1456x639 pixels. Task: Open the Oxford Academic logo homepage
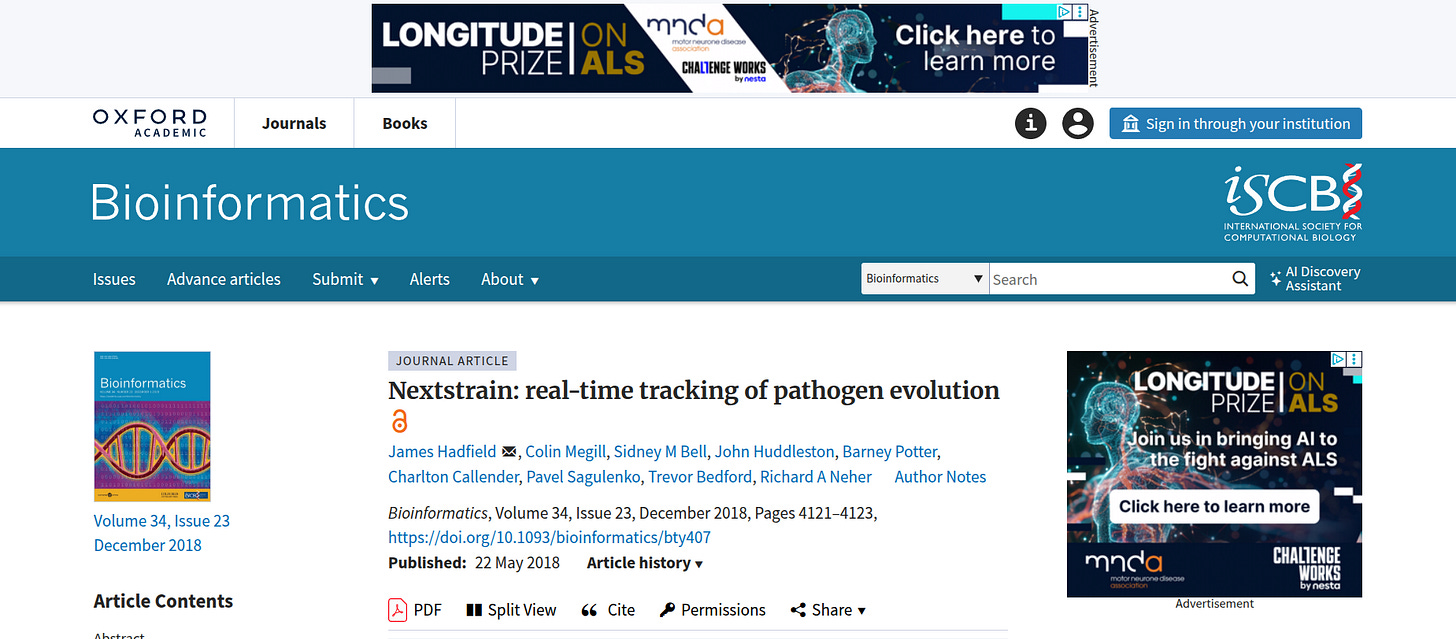pos(150,123)
